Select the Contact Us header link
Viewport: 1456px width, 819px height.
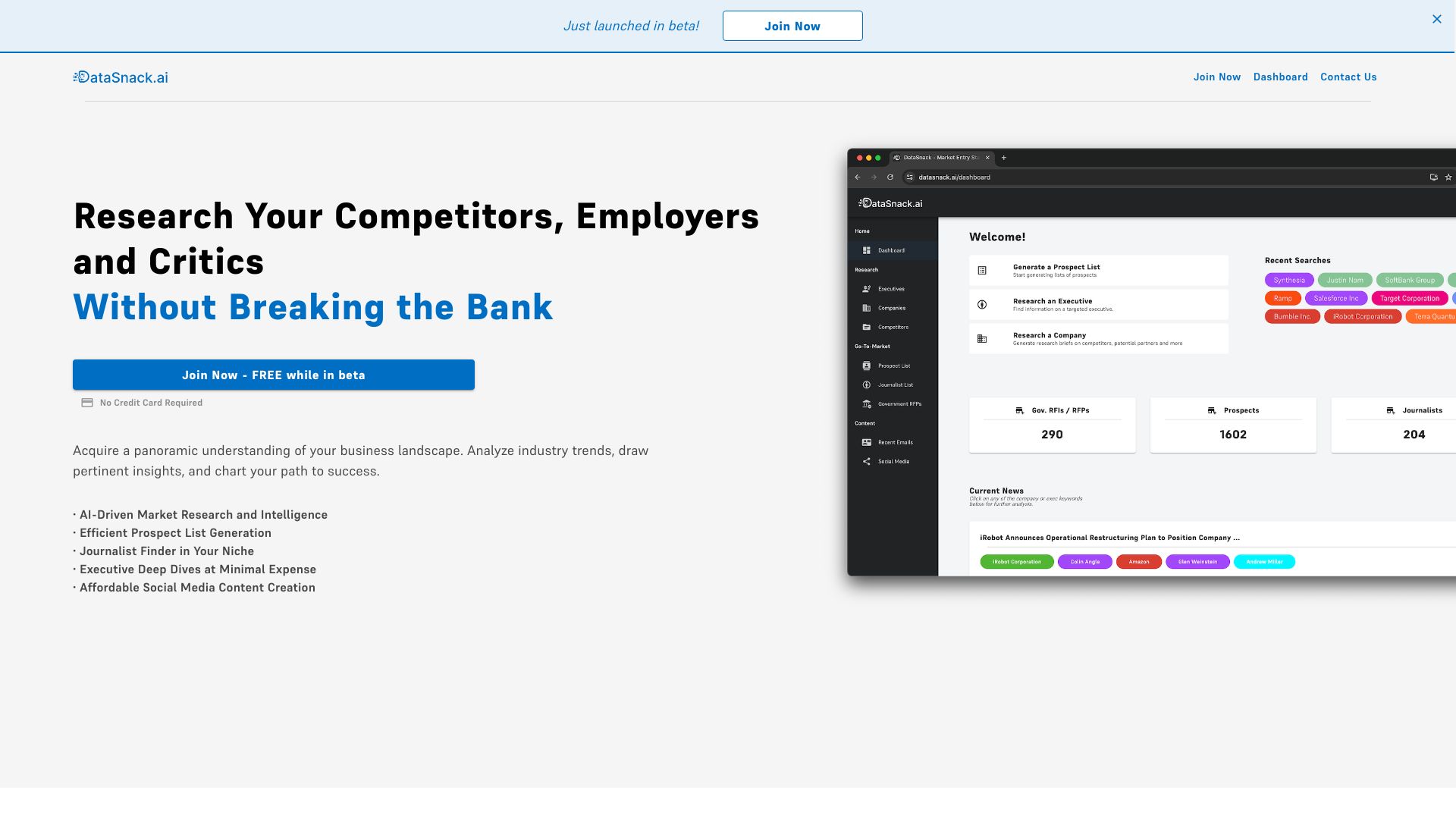click(x=1349, y=77)
